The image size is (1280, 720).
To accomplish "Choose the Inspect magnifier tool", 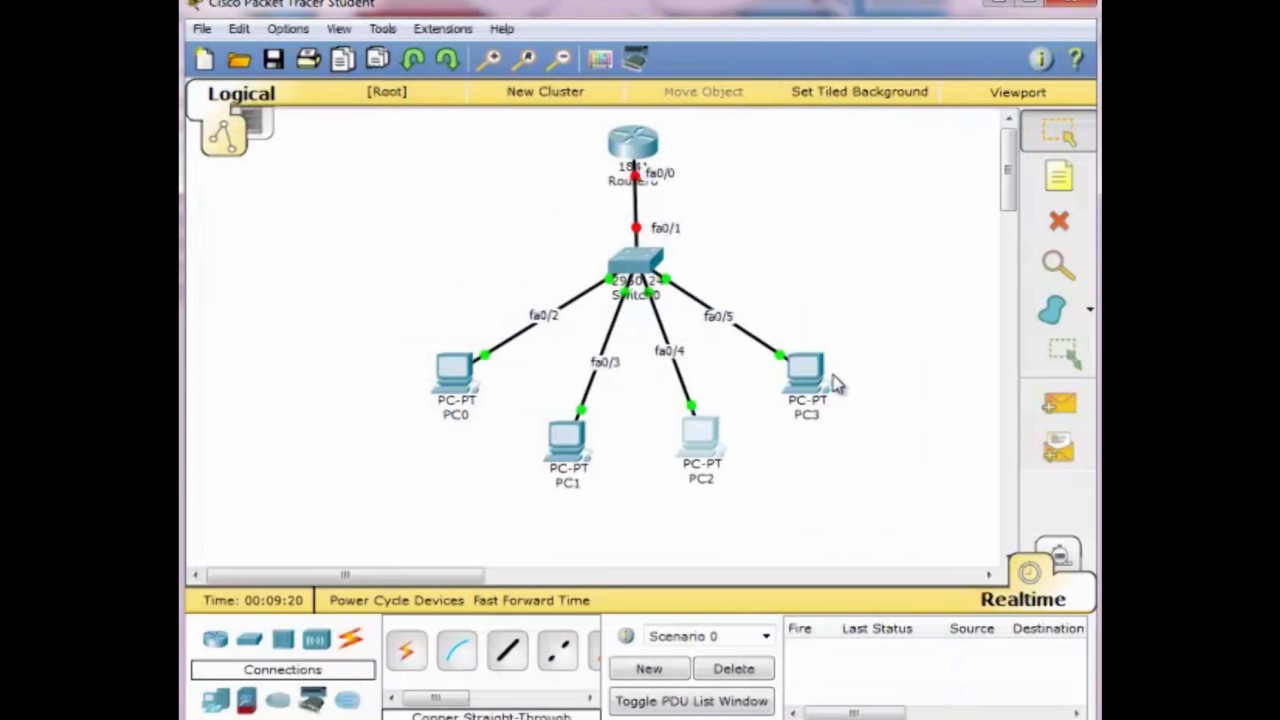I will click(x=1058, y=265).
